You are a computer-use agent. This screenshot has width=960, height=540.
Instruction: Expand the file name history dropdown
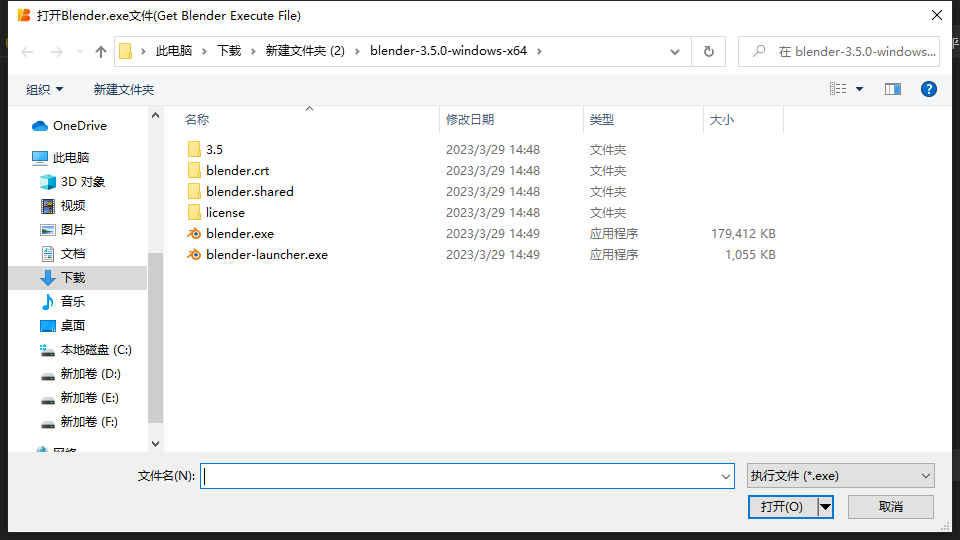click(x=726, y=477)
